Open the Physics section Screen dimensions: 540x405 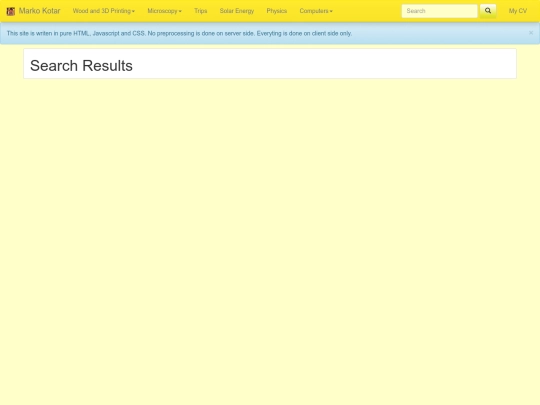[277, 11]
